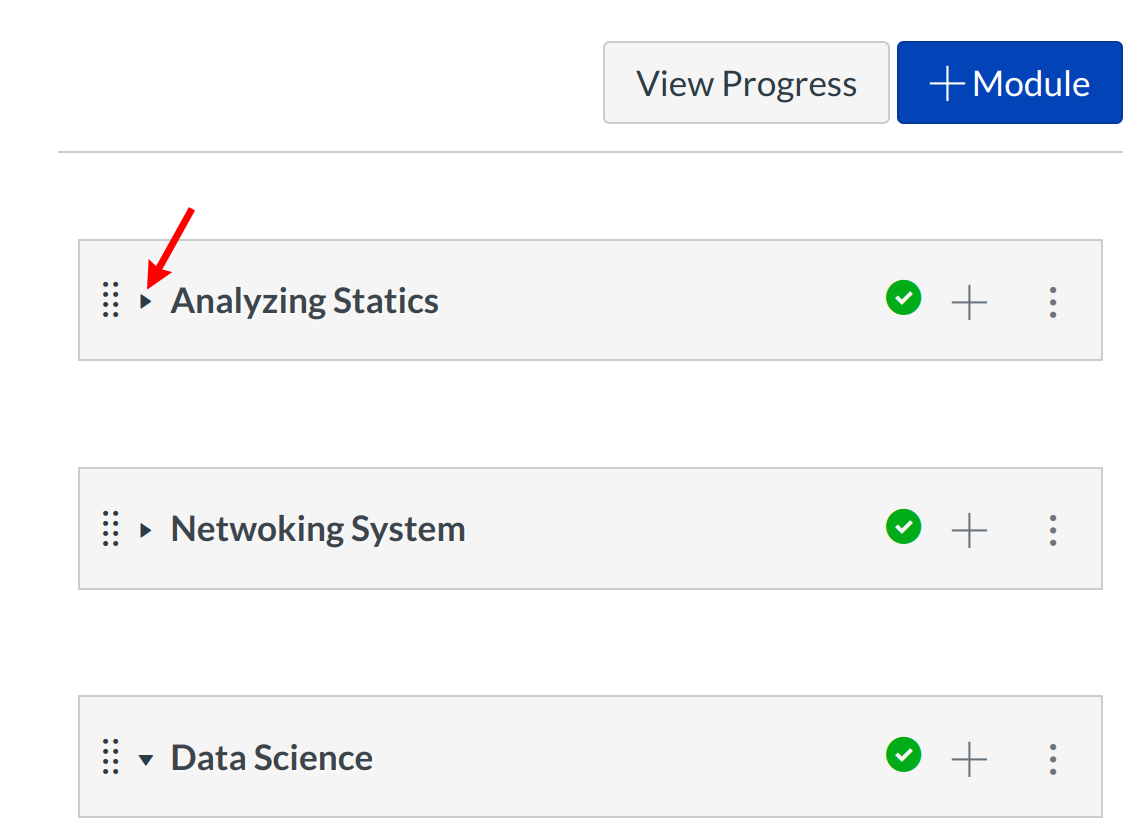The image size is (1146, 840).
Task: Expand the Netwoking System module
Action: tap(146, 530)
